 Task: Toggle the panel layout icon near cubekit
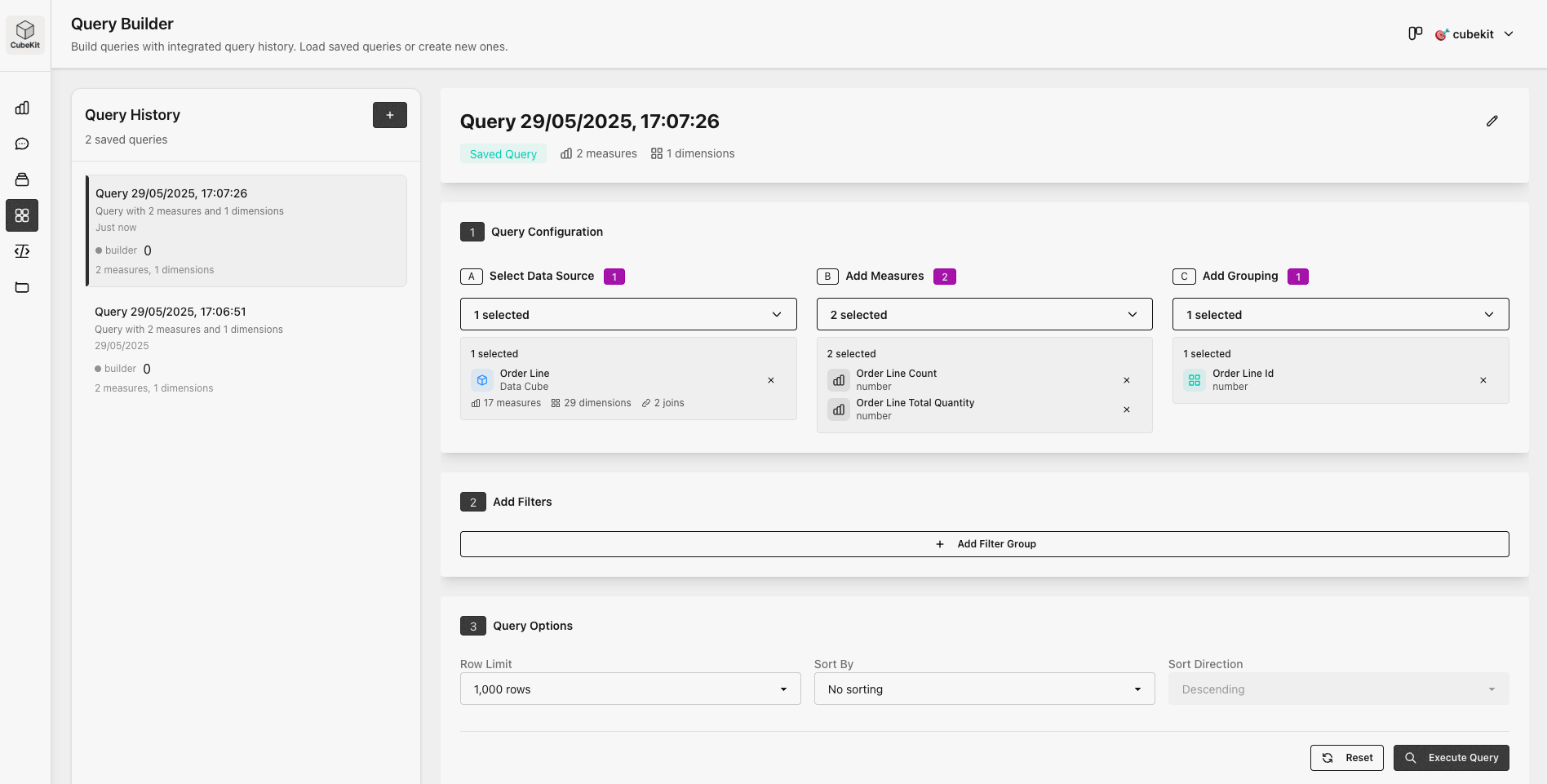pos(1415,33)
